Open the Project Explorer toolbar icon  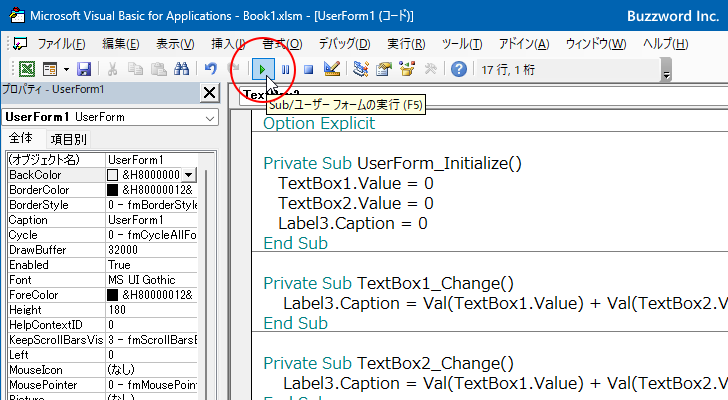361,69
